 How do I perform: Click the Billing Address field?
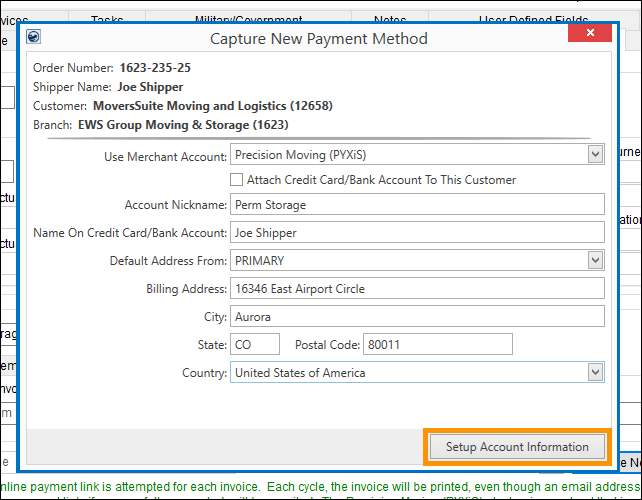[x=417, y=289]
